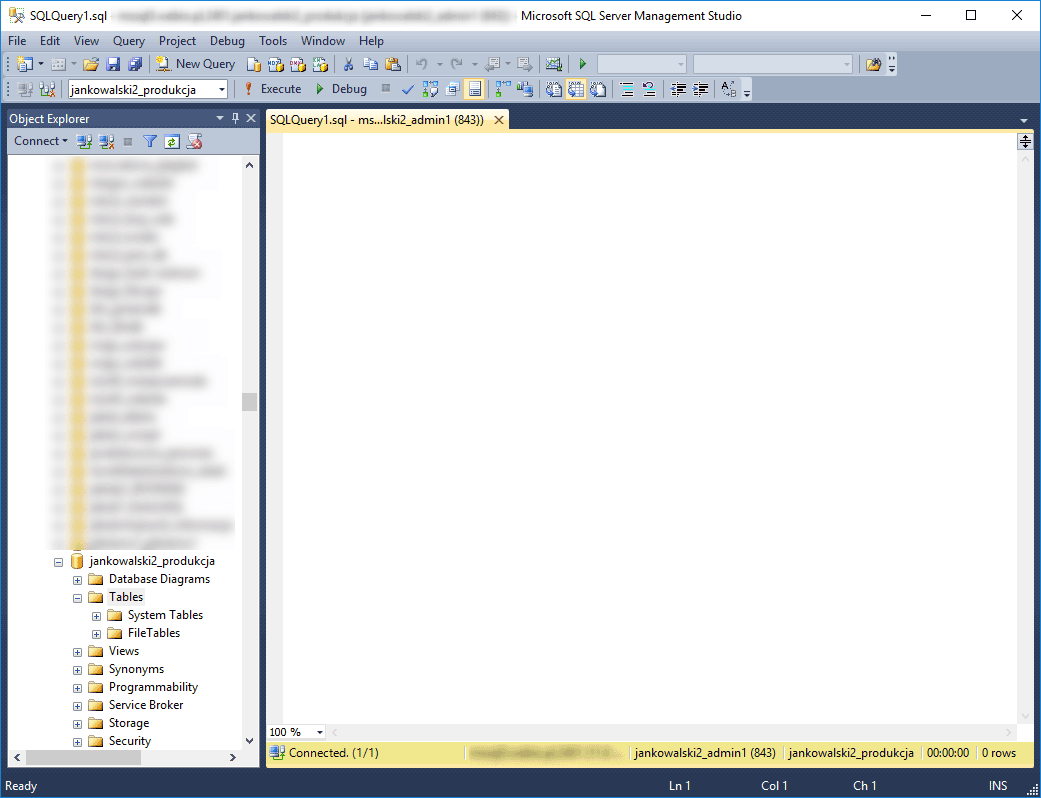This screenshot has height=798, width=1041.
Task: Switch to Results to Grid output
Action: (x=576, y=89)
